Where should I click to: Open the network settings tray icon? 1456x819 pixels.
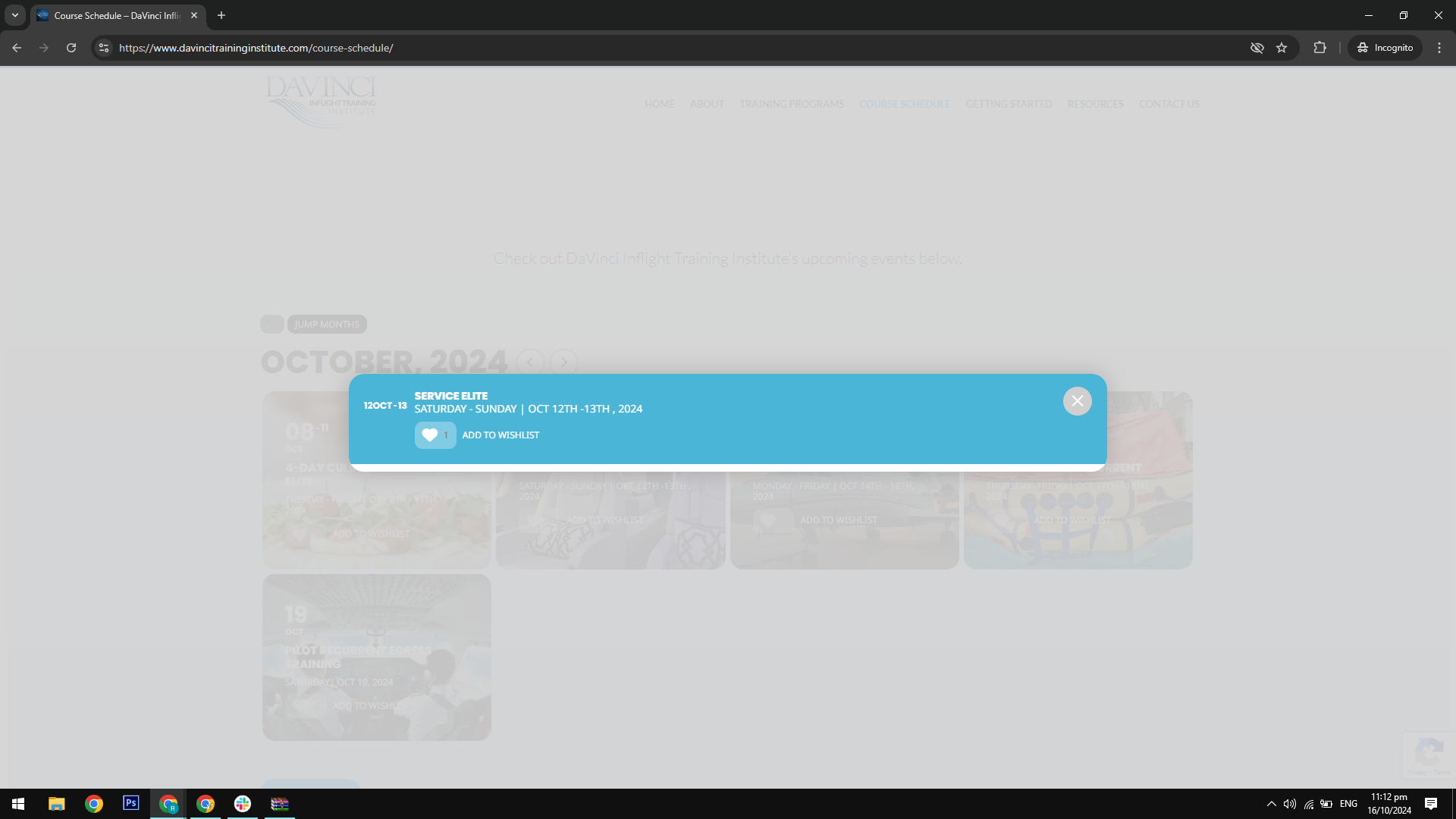click(1309, 804)
